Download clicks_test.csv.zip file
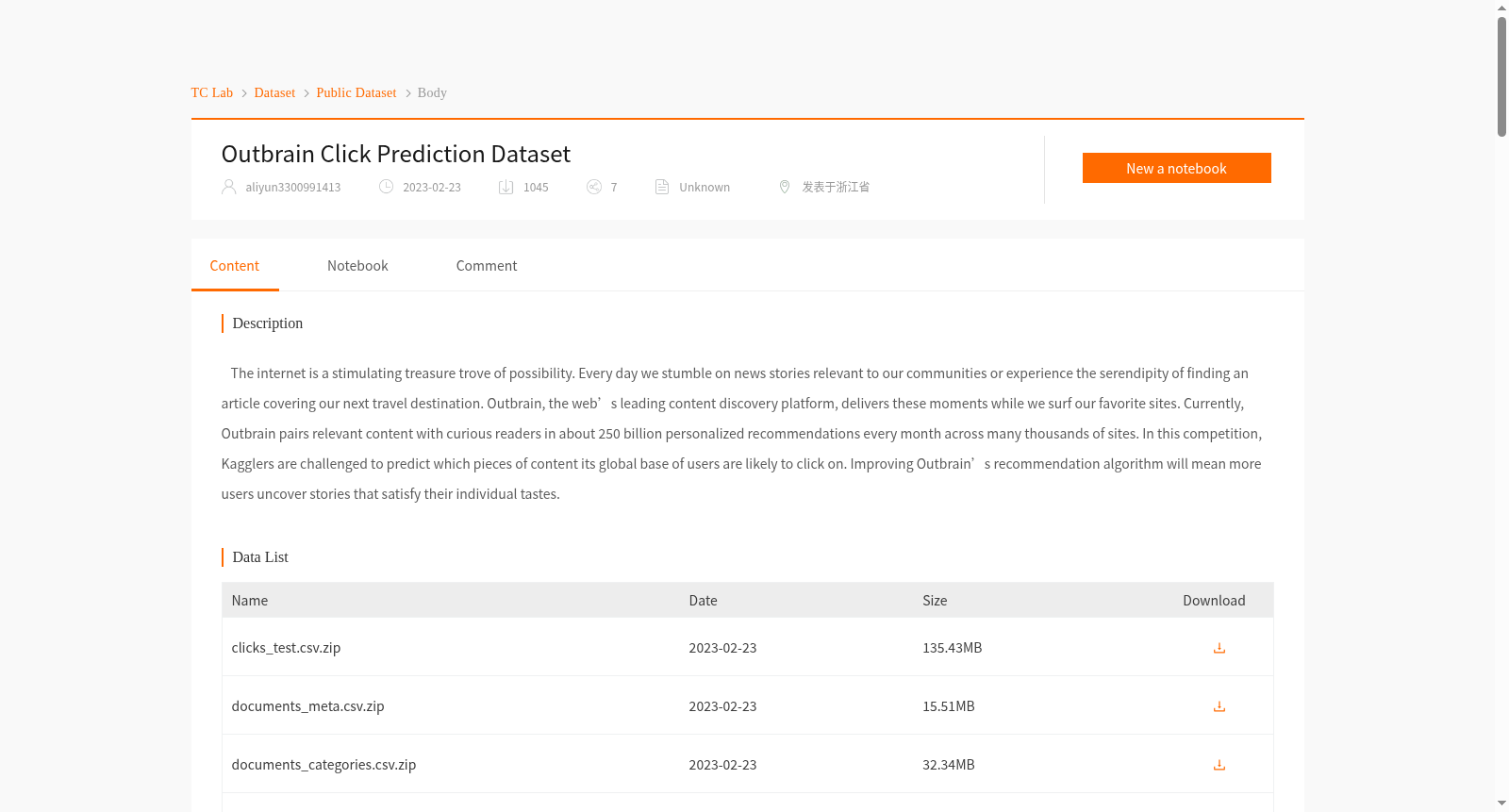Viewport: 1509px width, 812px height. [x=1219, y=648]
